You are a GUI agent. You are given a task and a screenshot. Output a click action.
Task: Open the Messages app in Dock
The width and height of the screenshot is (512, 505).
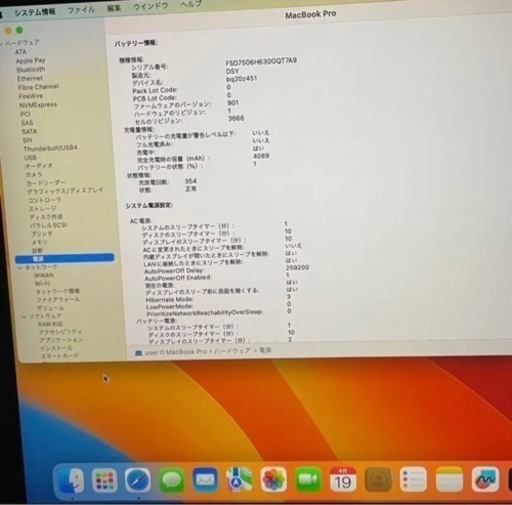tap(171, 480)
